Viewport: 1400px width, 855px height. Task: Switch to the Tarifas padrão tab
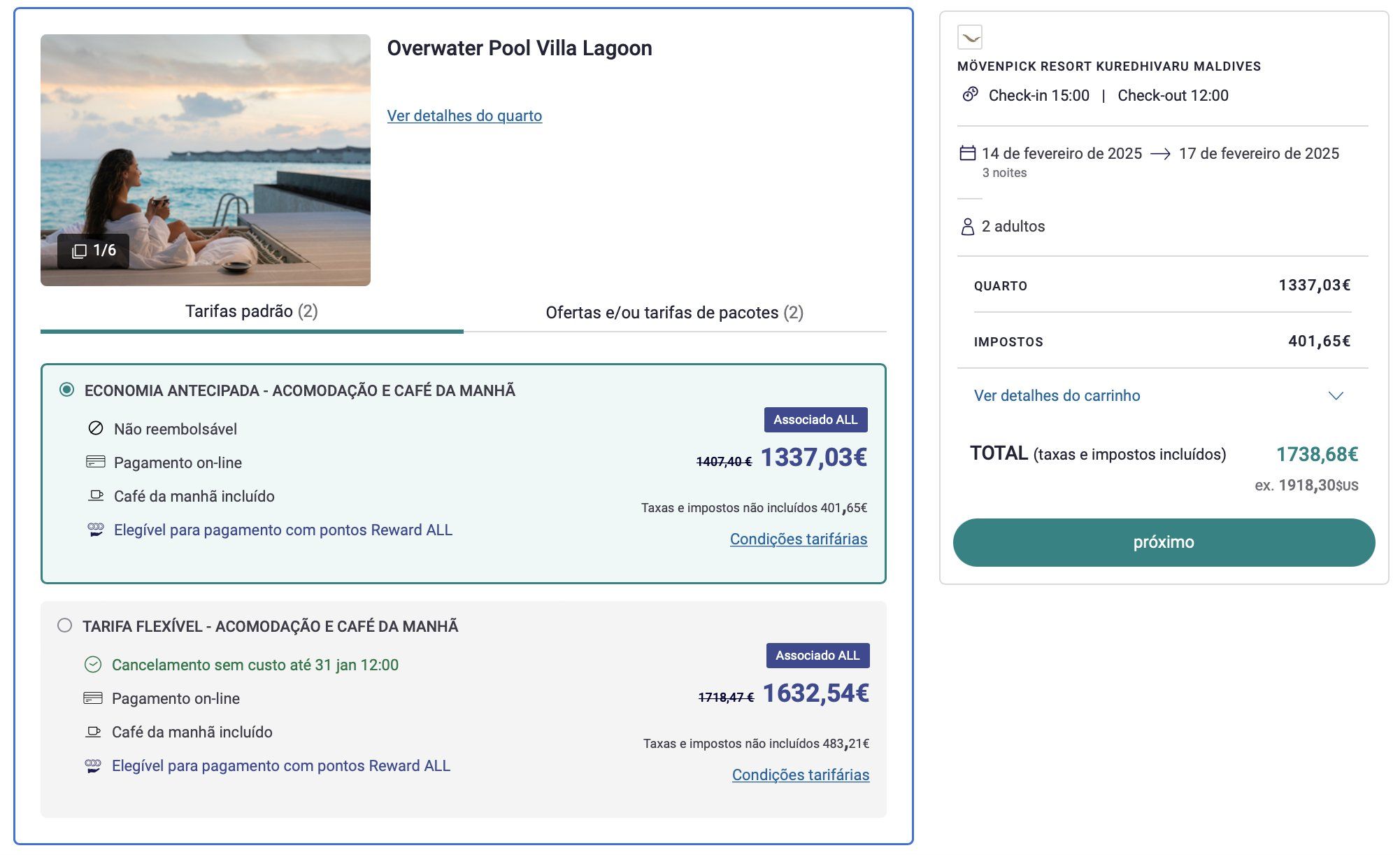(251, 311)
